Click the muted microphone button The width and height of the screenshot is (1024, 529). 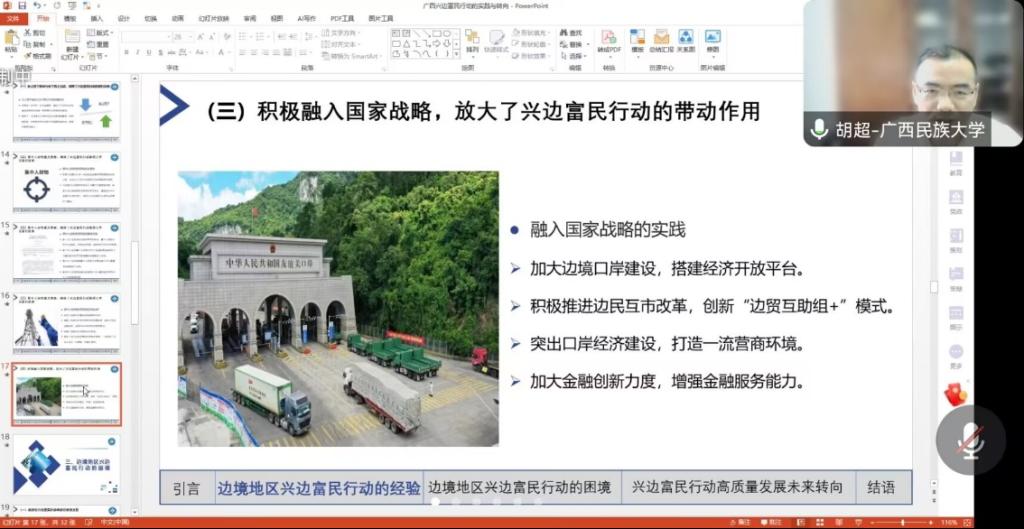970,441
